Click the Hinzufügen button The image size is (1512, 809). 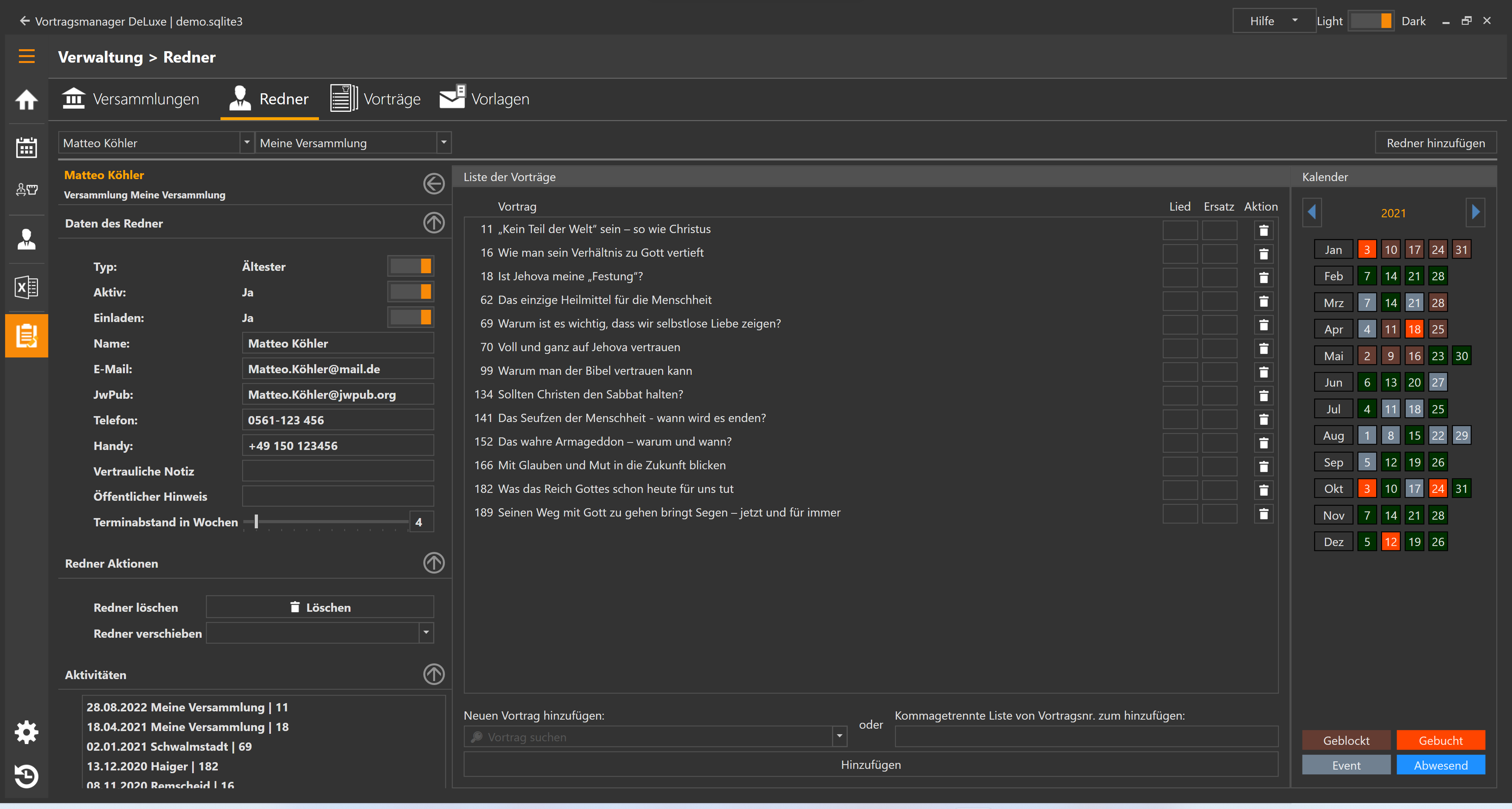pos(871,765)
